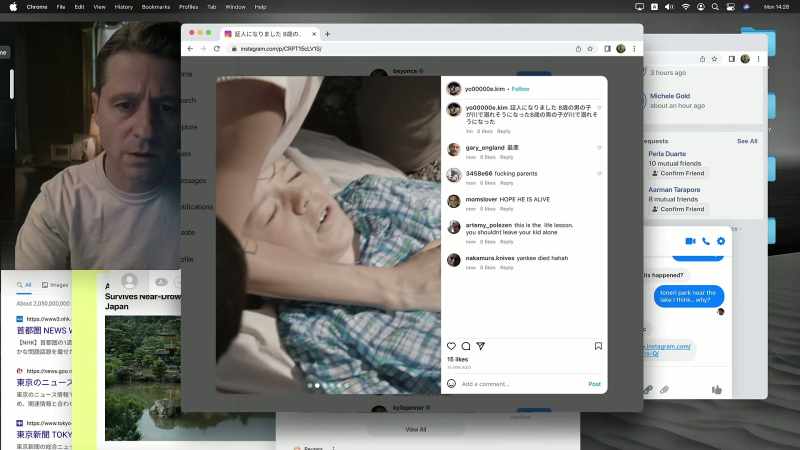Send thumbs-up in Messenger chat
Viewport: 800px width, 450px height.
tap(717, 390)
